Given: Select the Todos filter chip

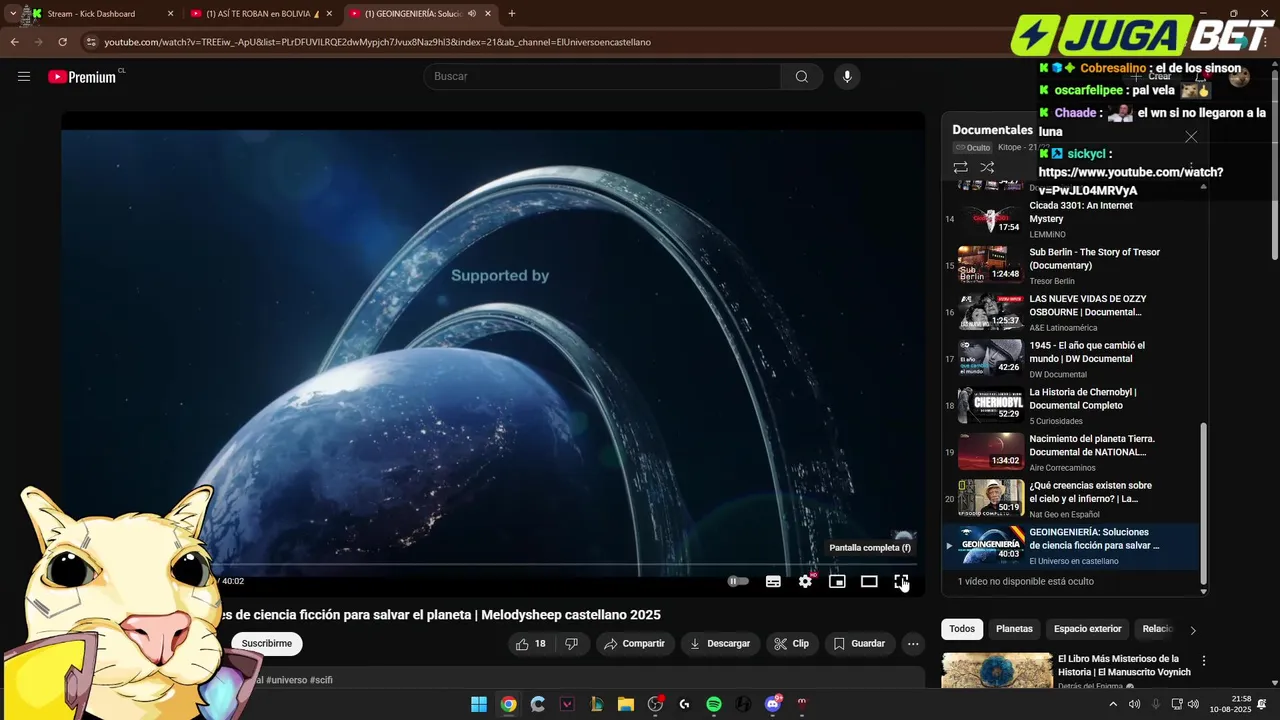Looking at the screenshot, I should pyautogui.click(x=962, y=629).
